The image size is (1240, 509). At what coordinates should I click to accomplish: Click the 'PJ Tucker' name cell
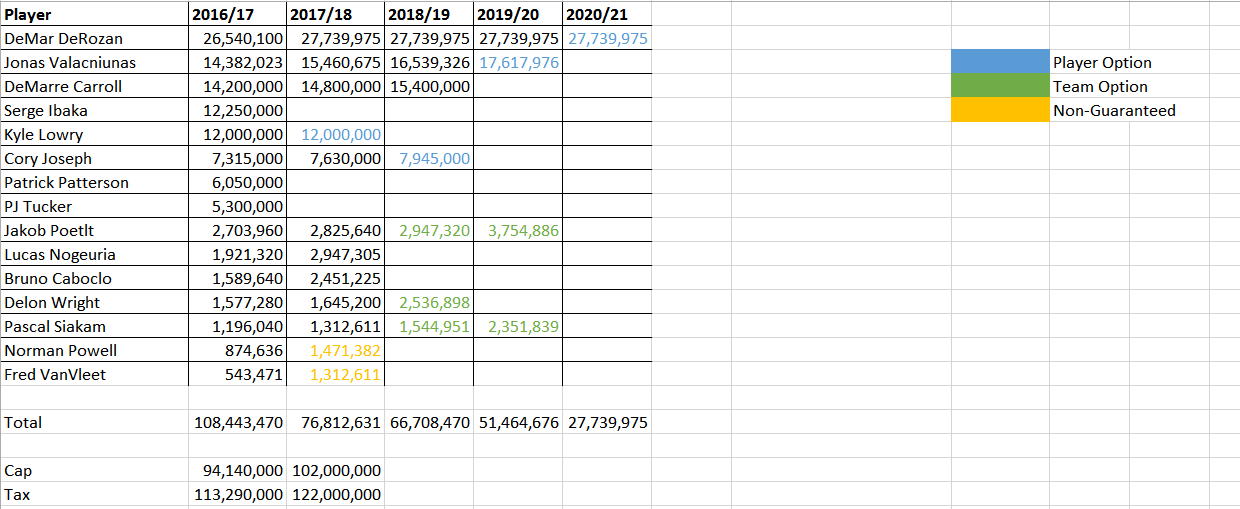coord(94,206)
